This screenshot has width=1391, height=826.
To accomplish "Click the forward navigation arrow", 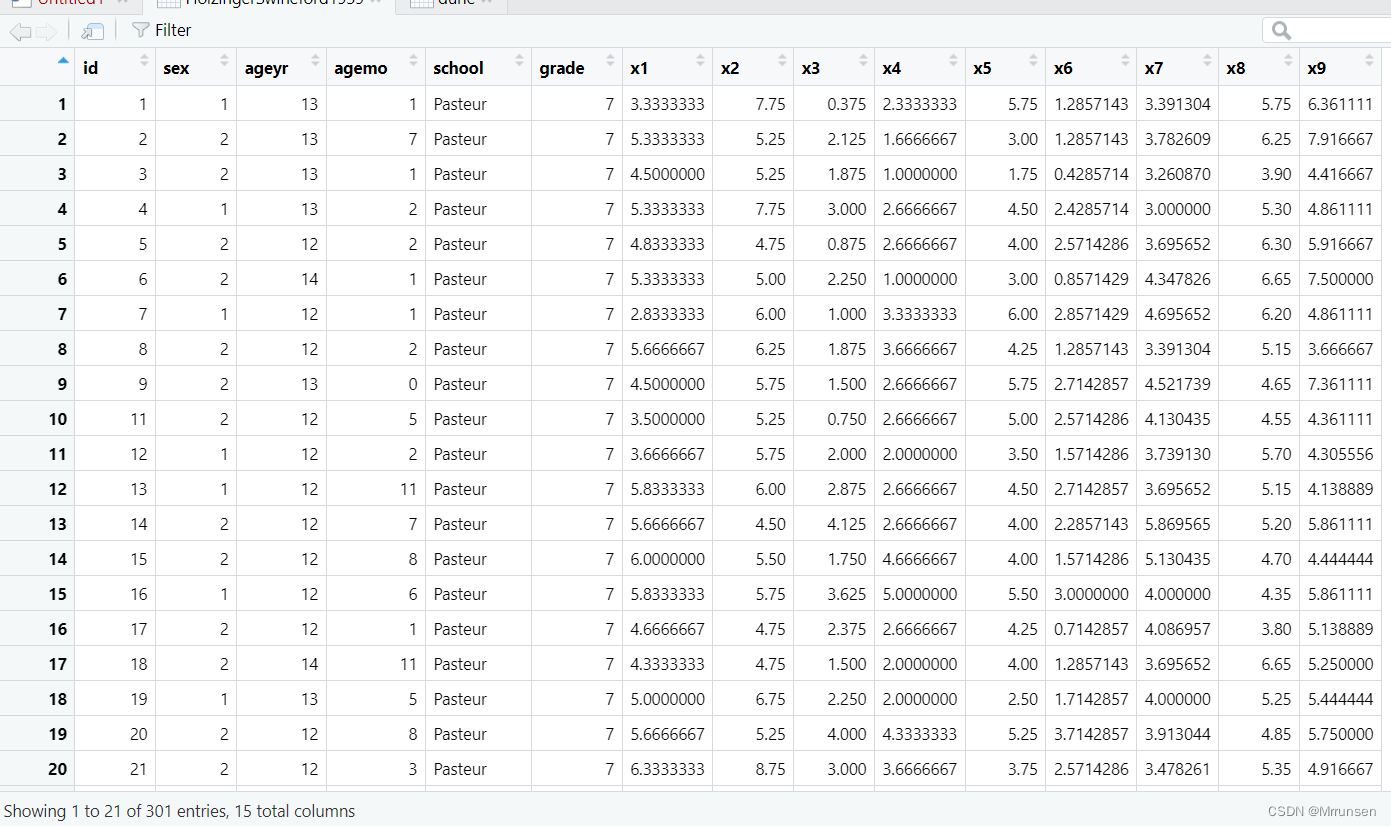I will tap(46, 32).
